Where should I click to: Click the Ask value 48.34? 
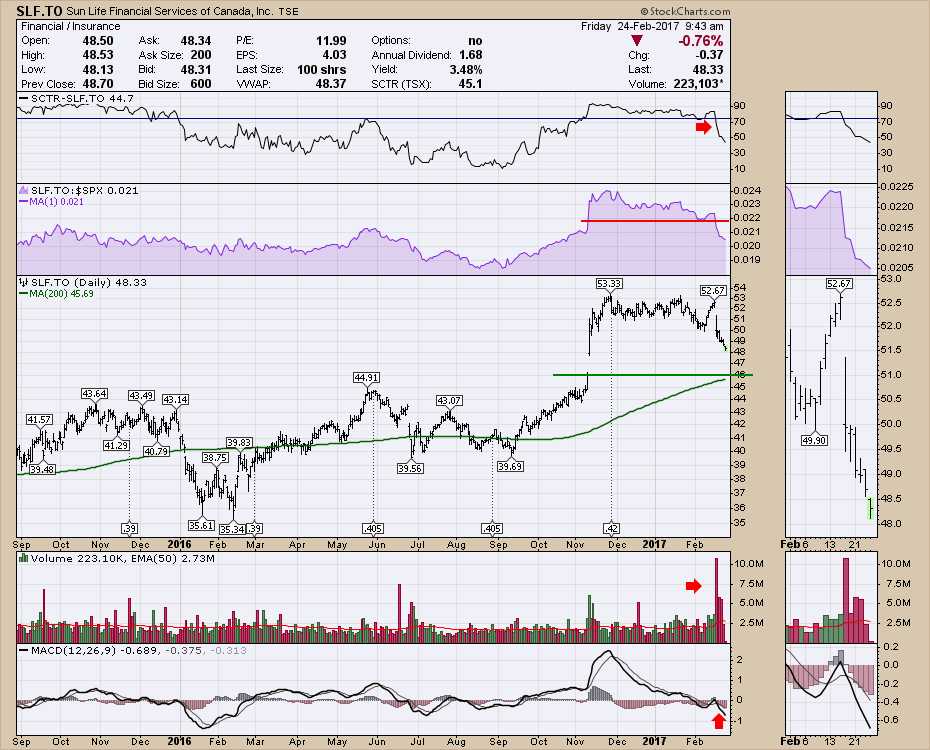(x=196, y=40)
